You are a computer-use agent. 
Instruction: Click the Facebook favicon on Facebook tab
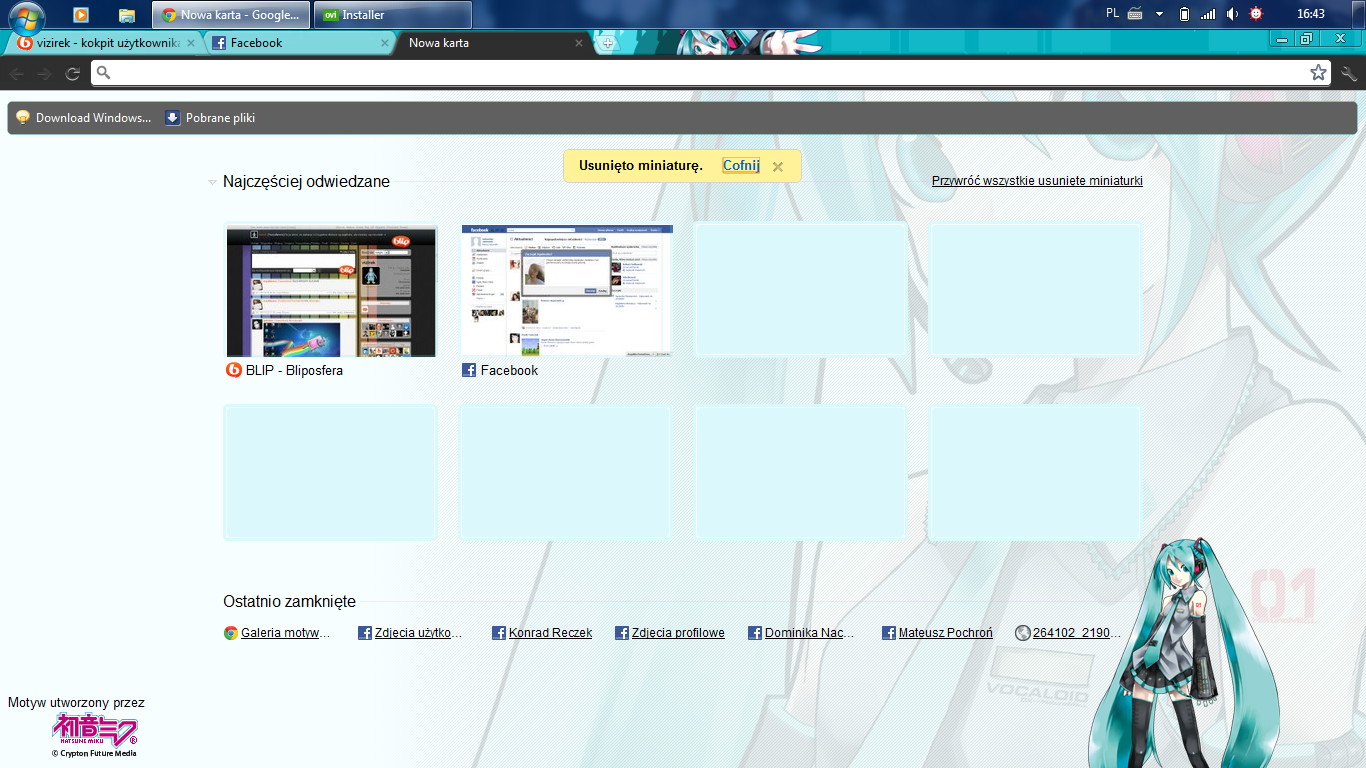[219, 43]
